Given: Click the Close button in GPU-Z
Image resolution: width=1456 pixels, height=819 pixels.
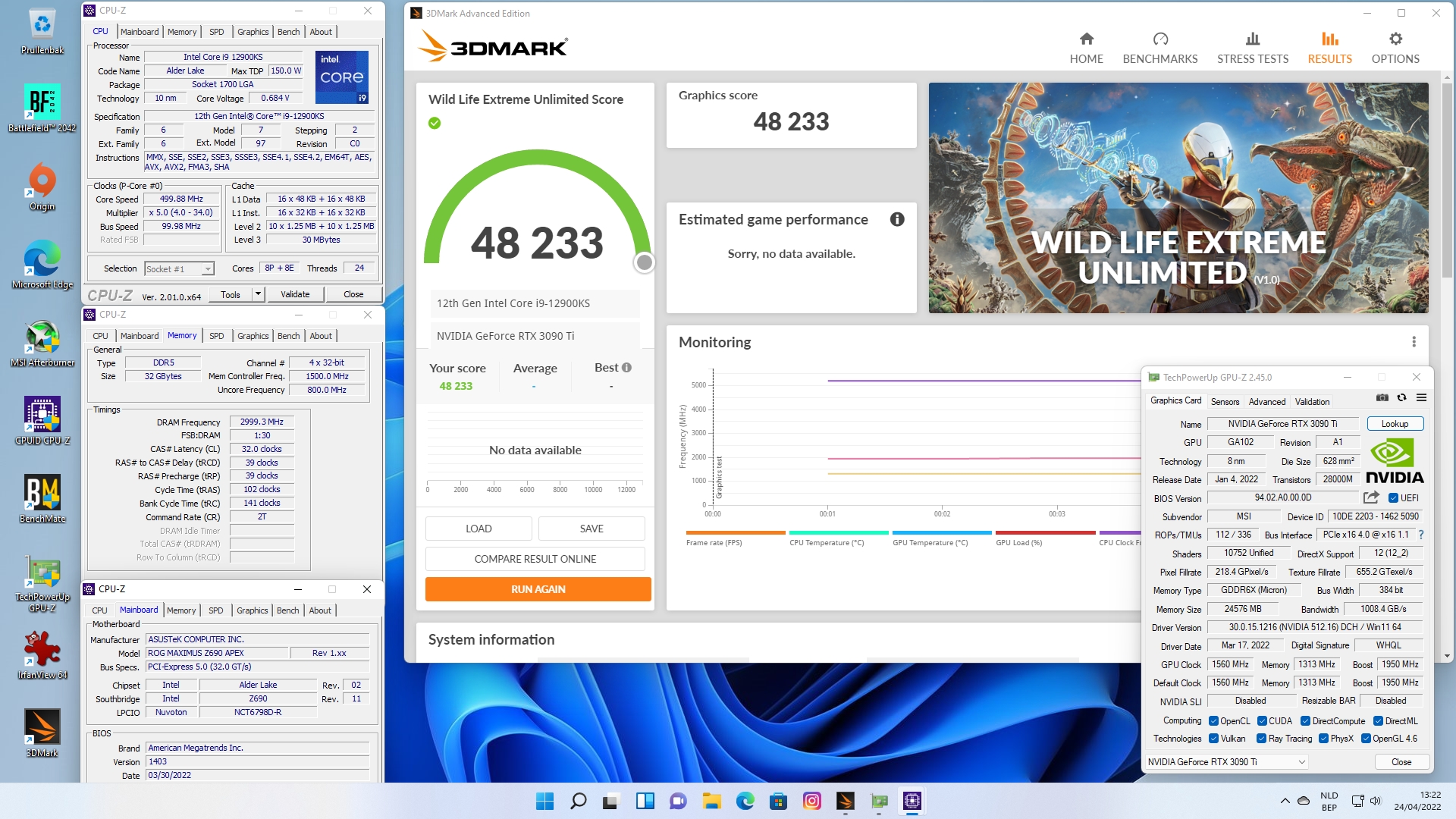Looking at the screenshot, I should 1401,762.
